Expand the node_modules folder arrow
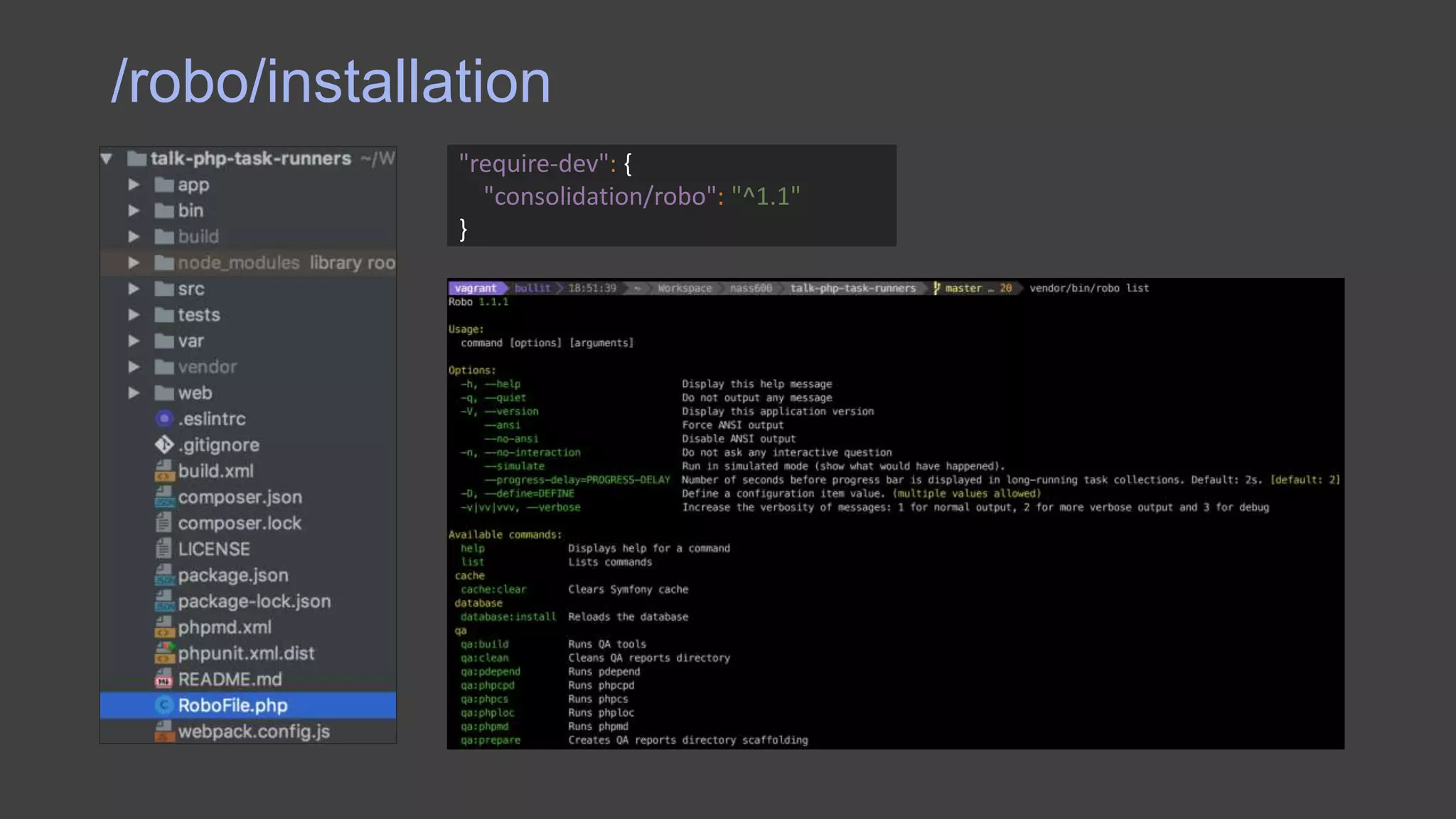This screenshot has width=1456, height=819. tap(134, 263)
